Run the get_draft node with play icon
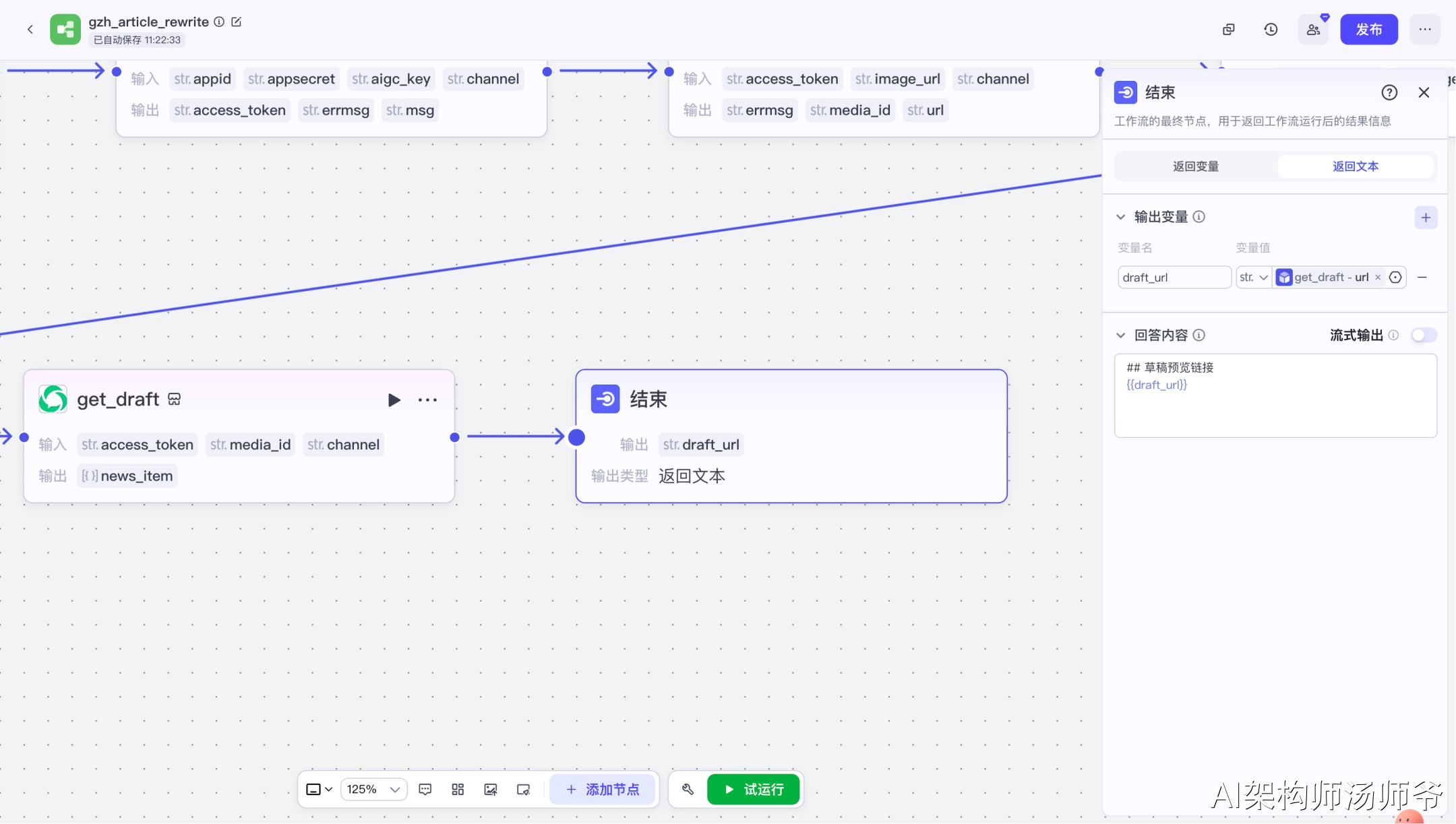 [394, 400]
